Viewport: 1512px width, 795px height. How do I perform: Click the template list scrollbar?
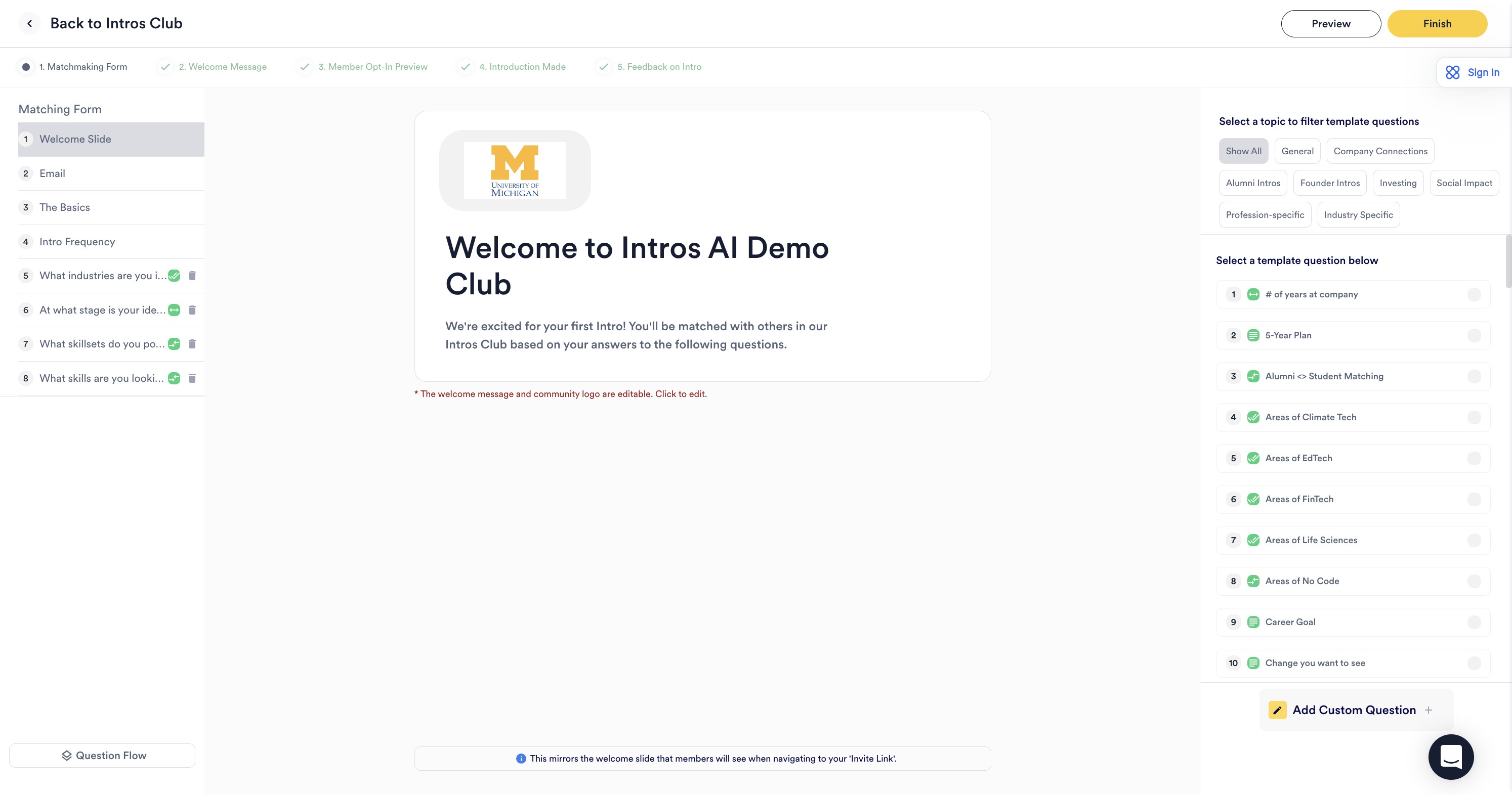(1508, 261)
